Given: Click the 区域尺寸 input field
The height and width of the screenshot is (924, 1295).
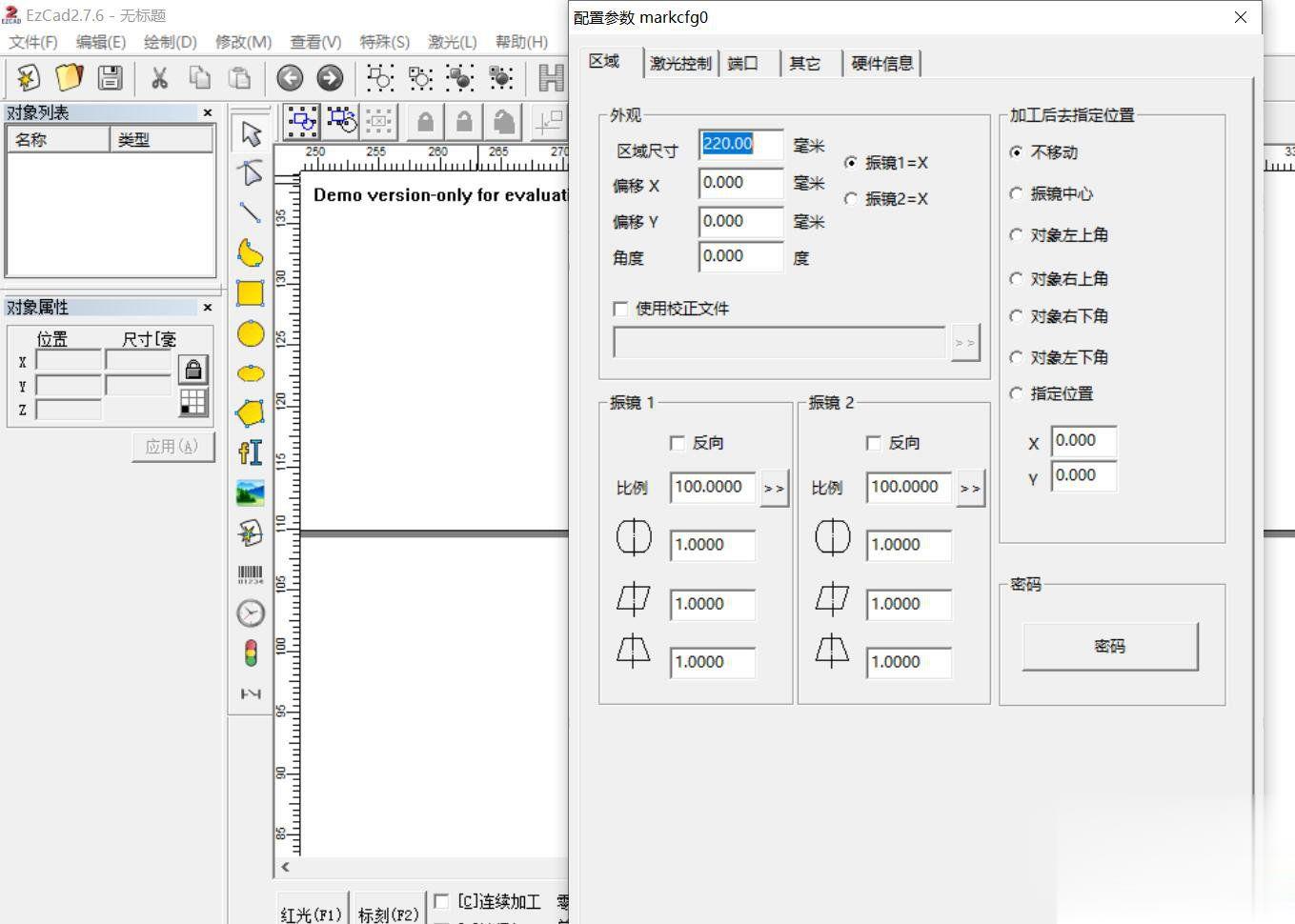Looking at the screenshot, I should tap(740, 145).
